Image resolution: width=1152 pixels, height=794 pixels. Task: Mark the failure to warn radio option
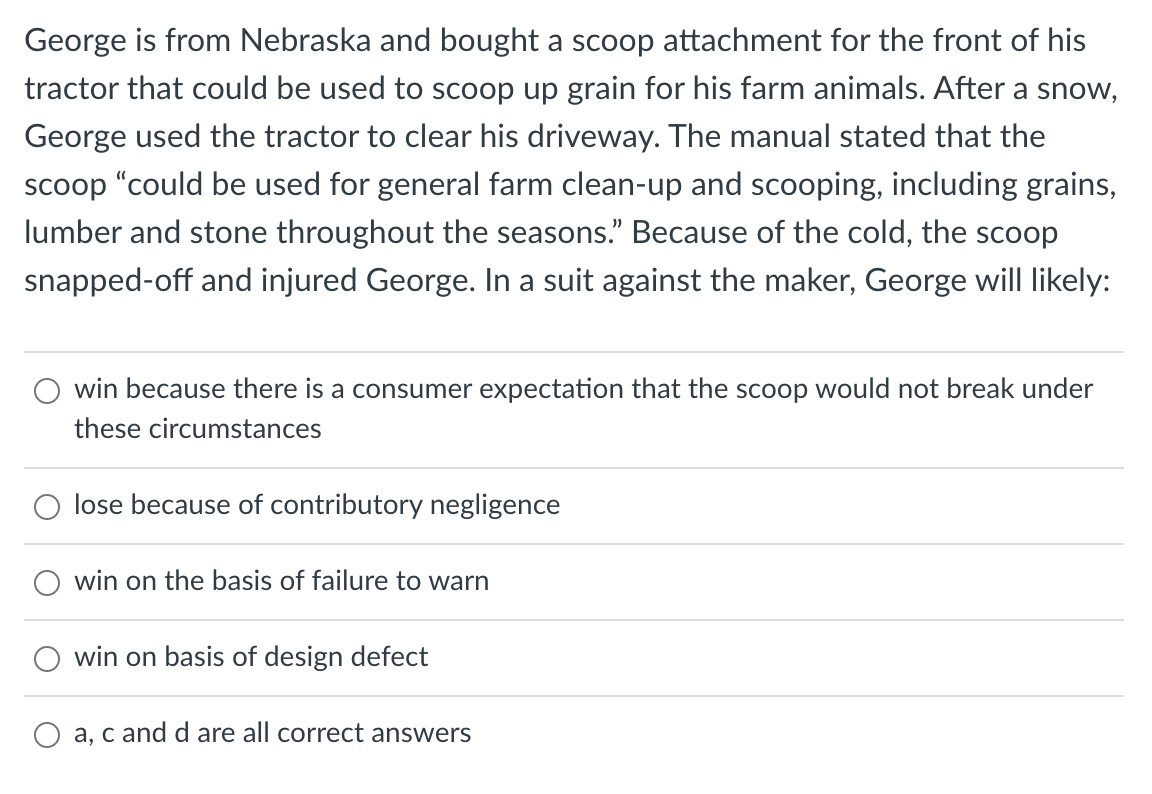click(47, 582)
